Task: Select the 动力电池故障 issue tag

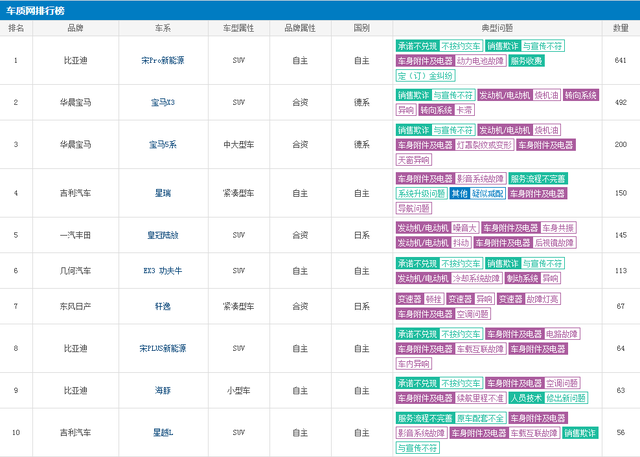Action: point(480,61)
